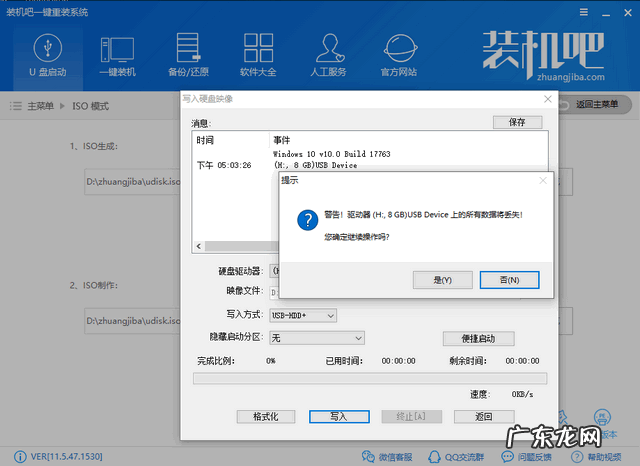Open the 软件大全 tab
This screenshot has width=640, height=466.
[x=258, y=56]
